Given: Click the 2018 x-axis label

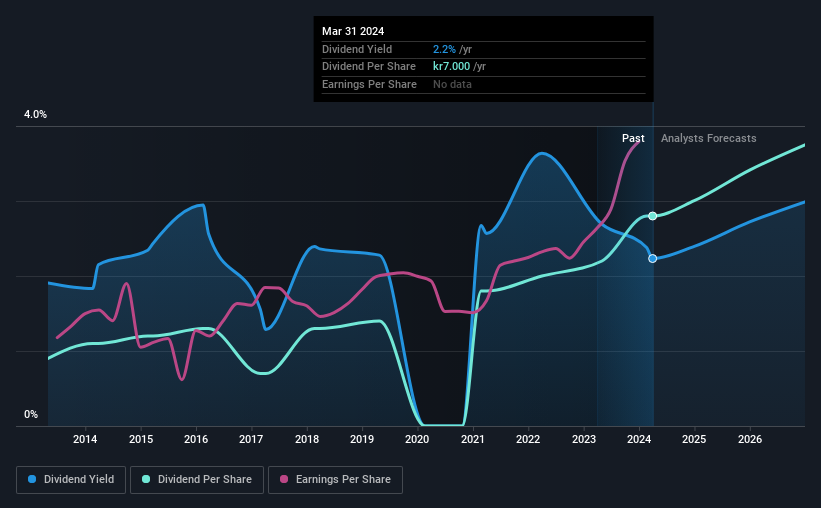Looking at the screenshot, I should 307,439.
